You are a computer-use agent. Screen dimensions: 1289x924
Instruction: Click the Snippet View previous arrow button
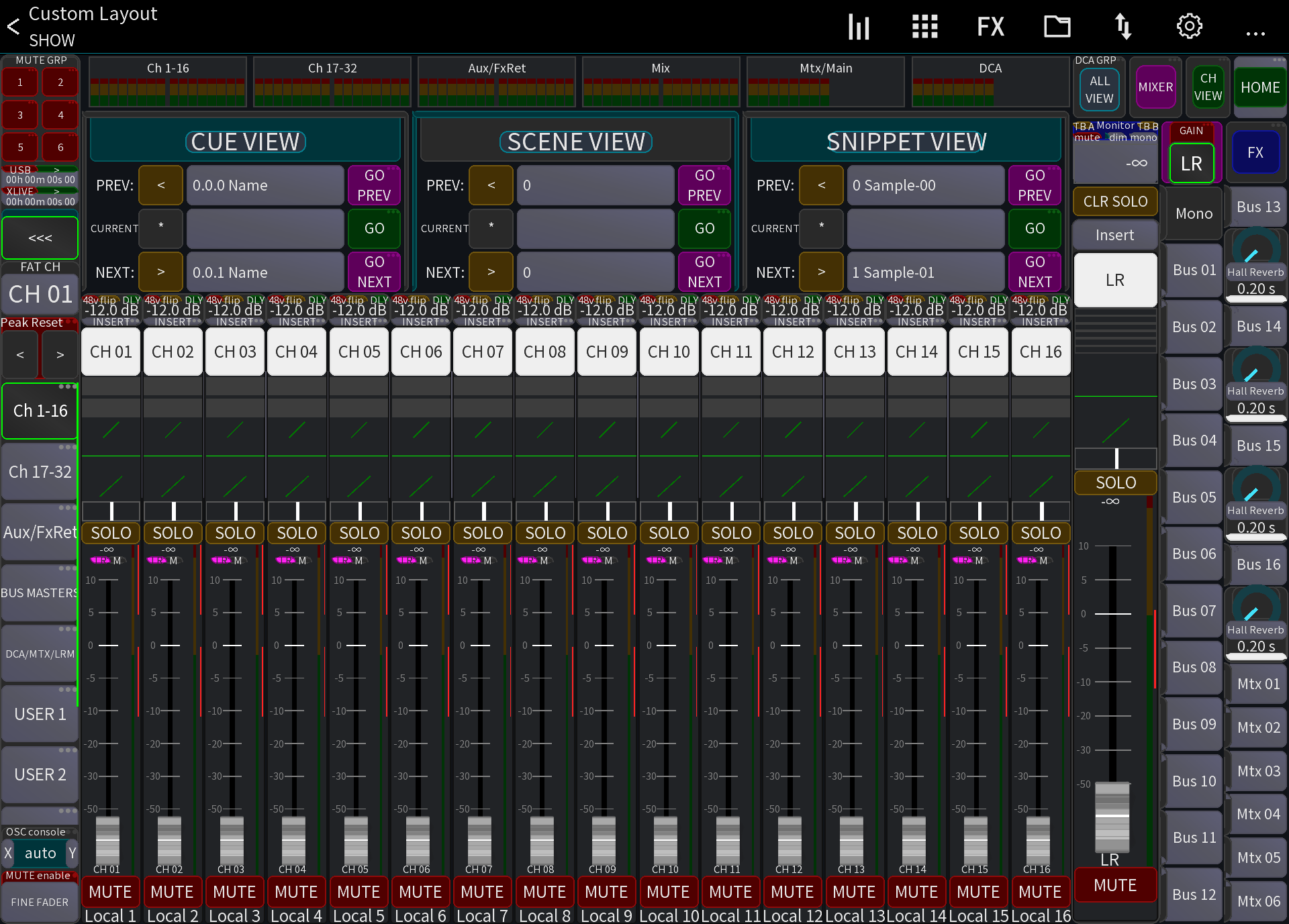pyautogui.click(x=821, y=185)
